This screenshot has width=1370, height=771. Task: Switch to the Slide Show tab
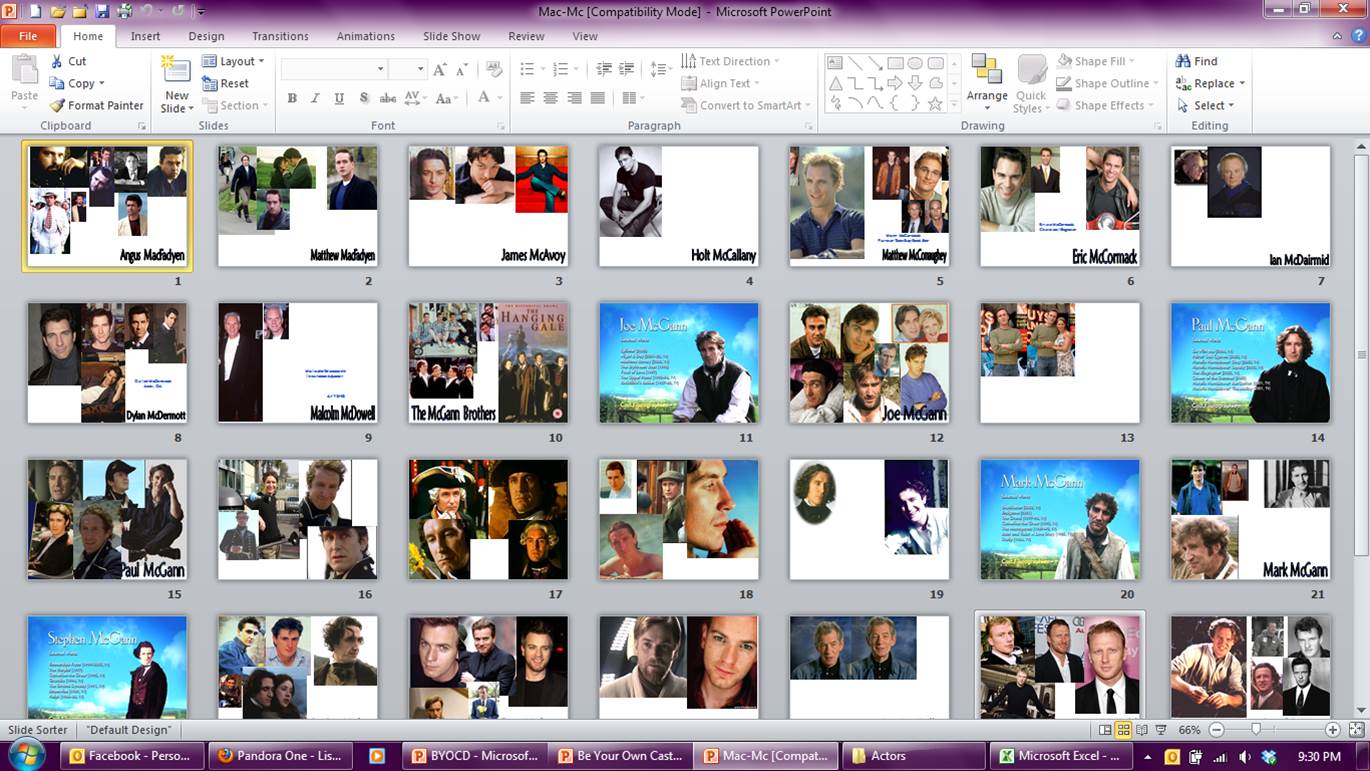451,36
